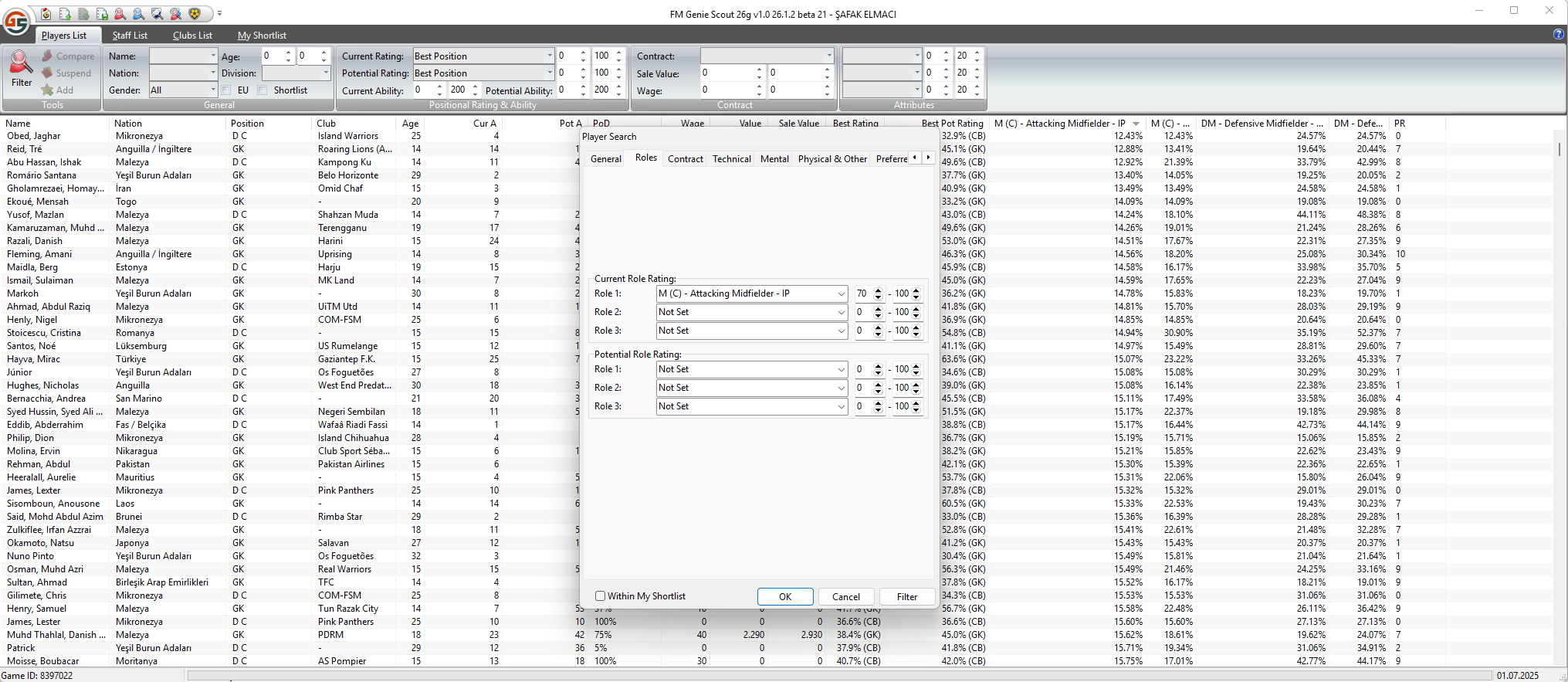The width and height of the screenshot is (1568, 682).
Task: Click the red player search magnifier icon
Action: (x=120, y=14)
